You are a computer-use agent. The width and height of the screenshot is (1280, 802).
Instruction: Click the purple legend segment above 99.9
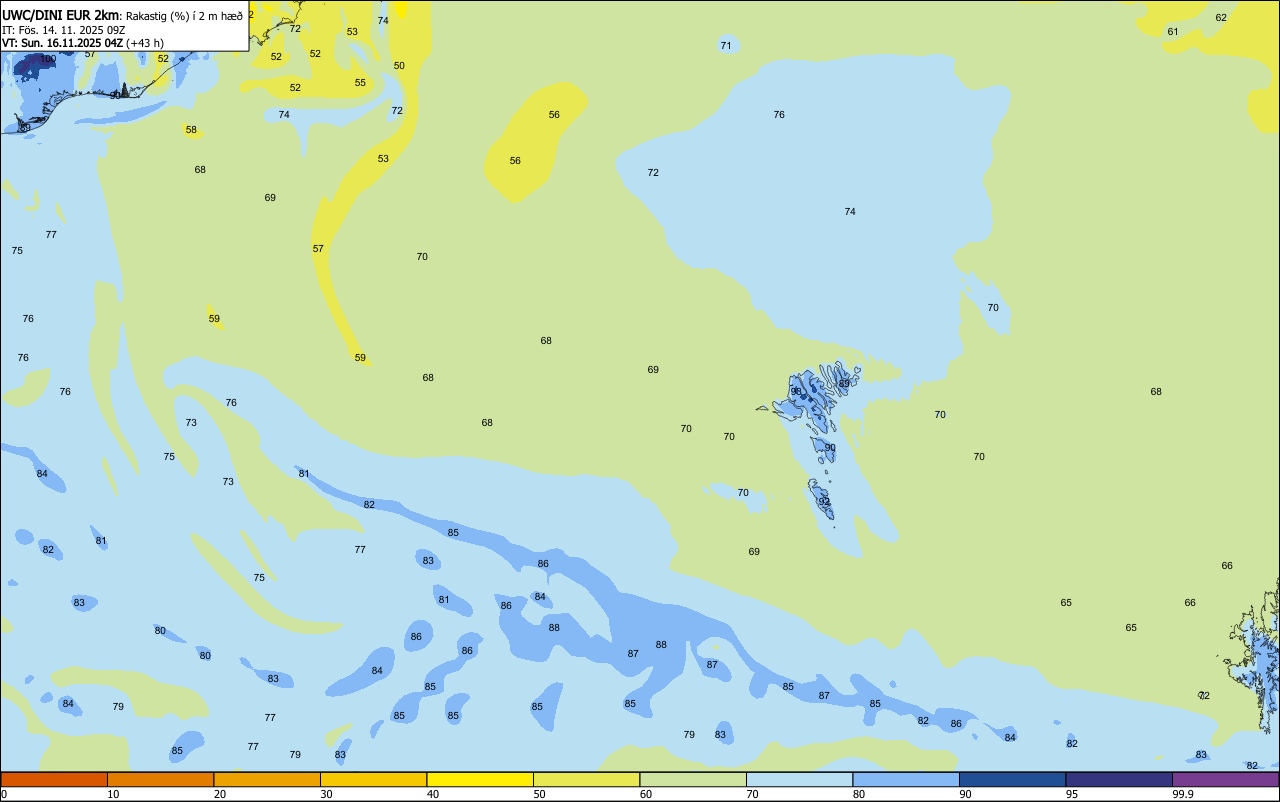[x=1225, y=779]
